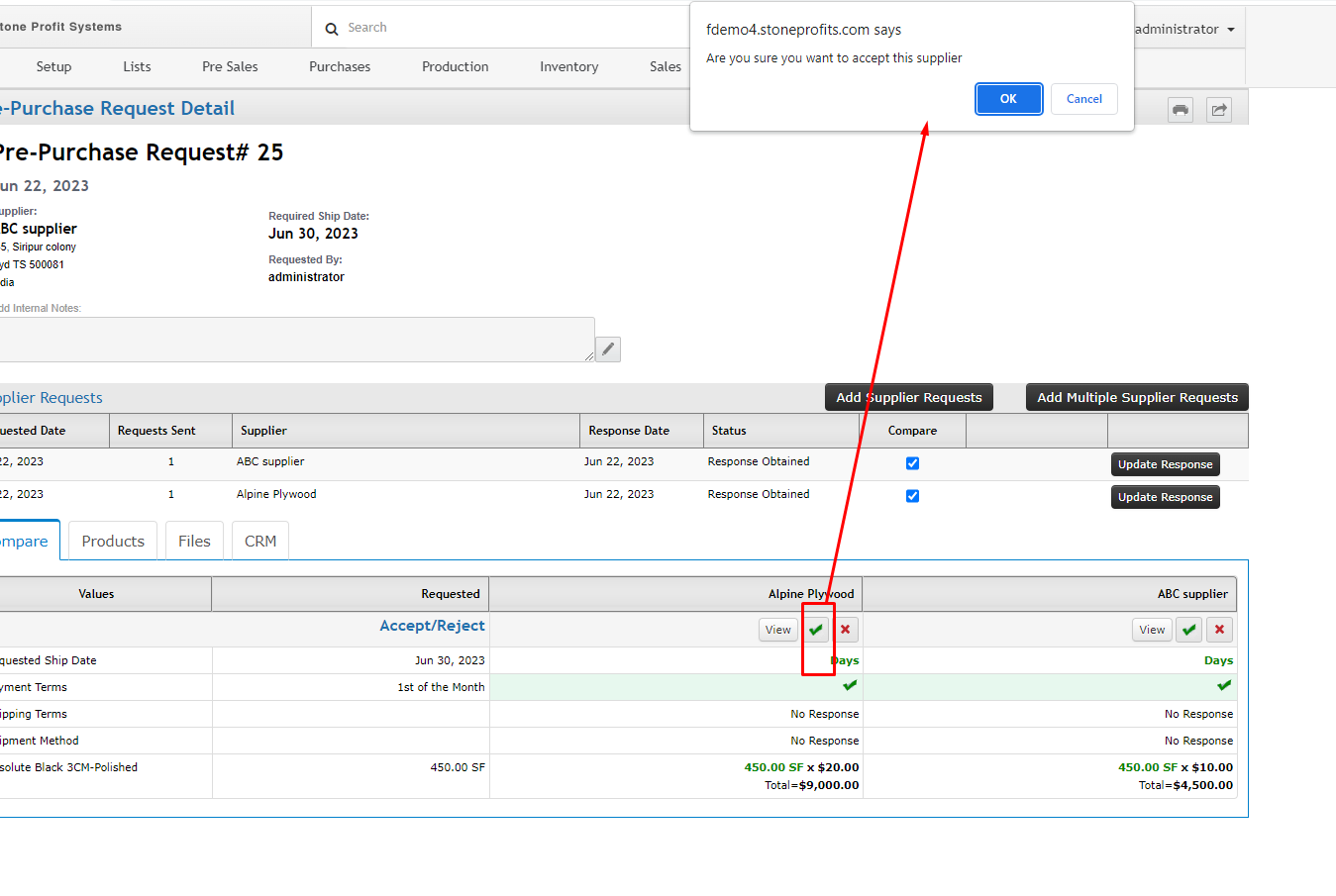Open the Purchases menu
The image size is (1336, 896).
(x=340, y=66)
